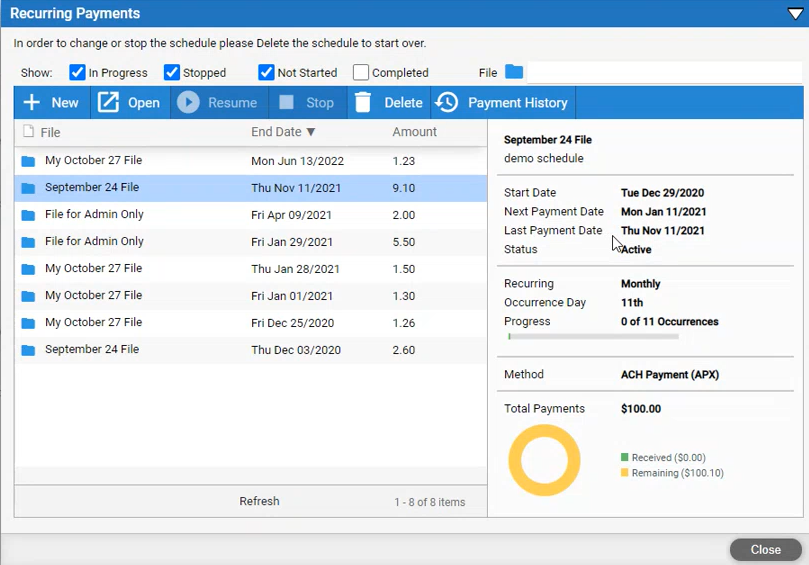Click the Refresh button below the list
This screenshot has width=809, height=565.
click(x=260, y=501)
